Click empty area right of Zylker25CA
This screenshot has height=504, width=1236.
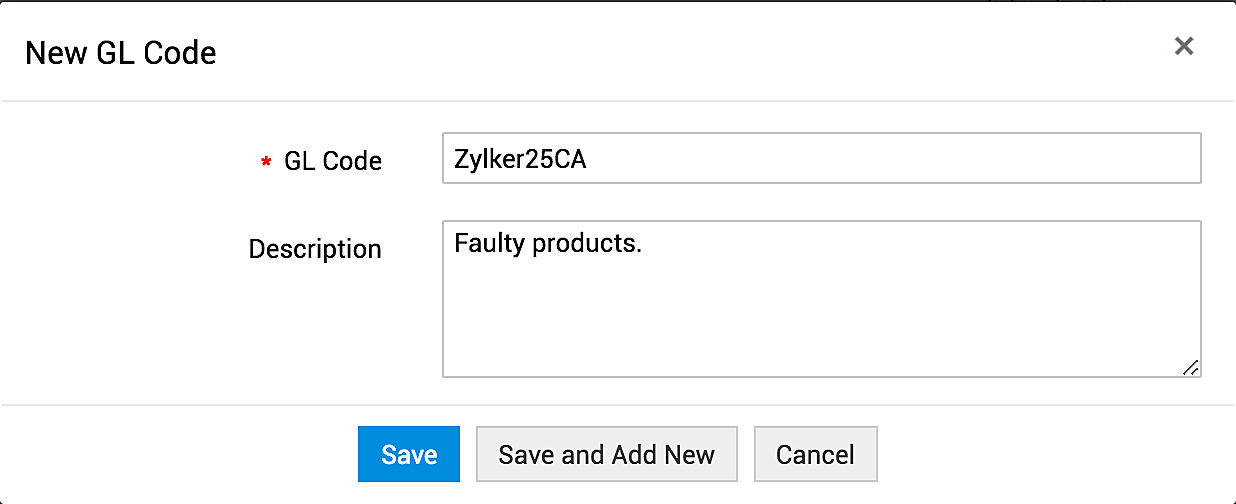click(x=900, y=159)
